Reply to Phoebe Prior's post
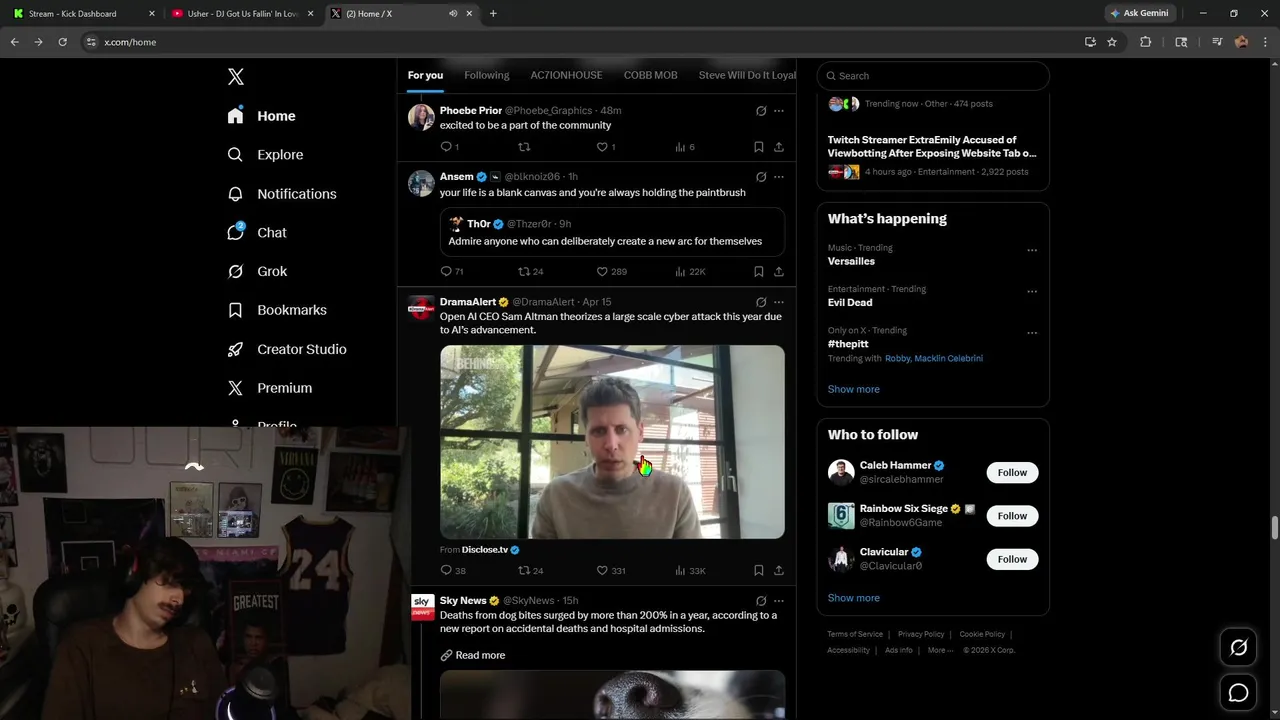The width and height of the screenshot is (1280, 720). pos(447,147)
